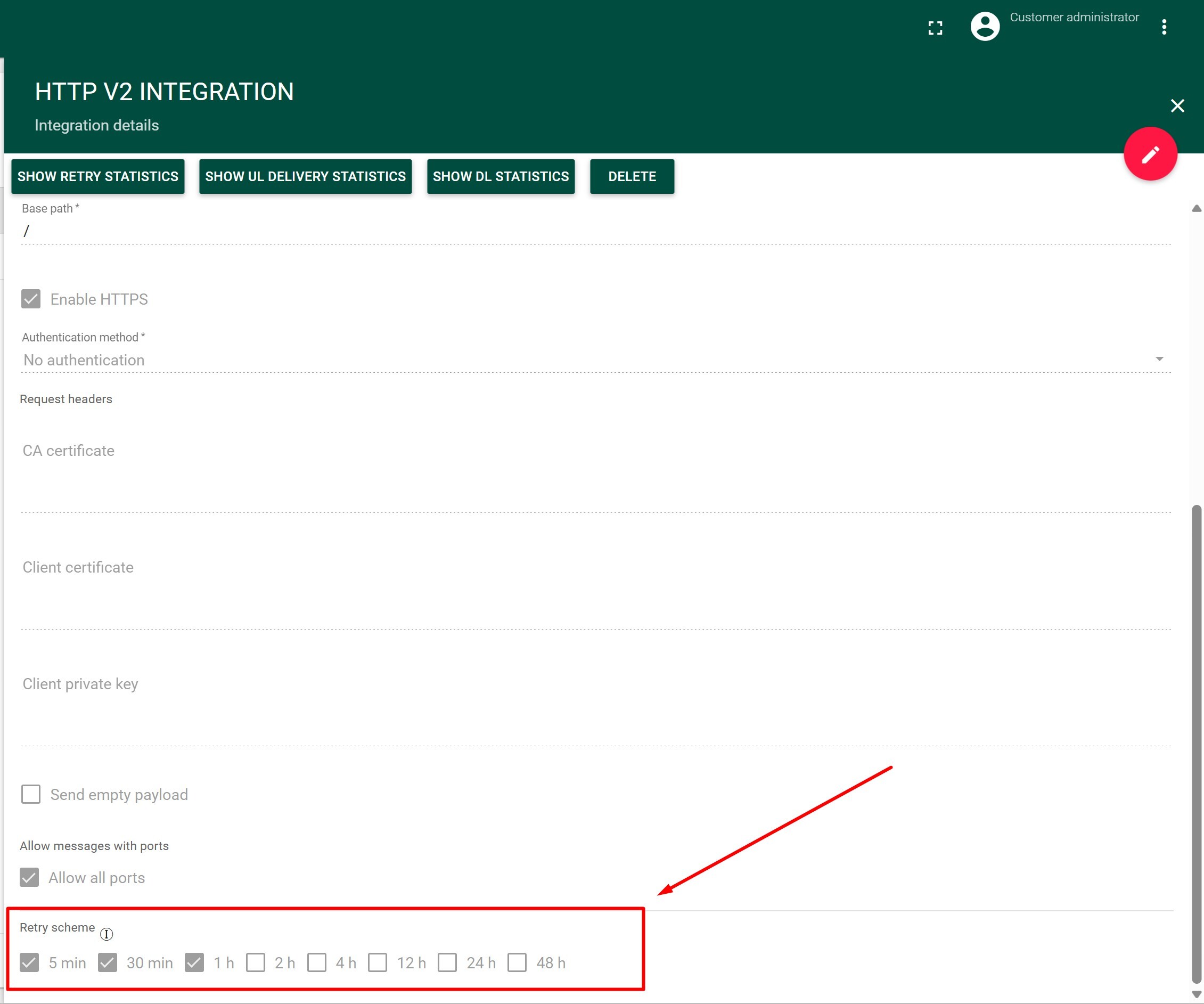Close the integration details panel
Viewport: 1204px width, 1004px height.
[1177, 105]
